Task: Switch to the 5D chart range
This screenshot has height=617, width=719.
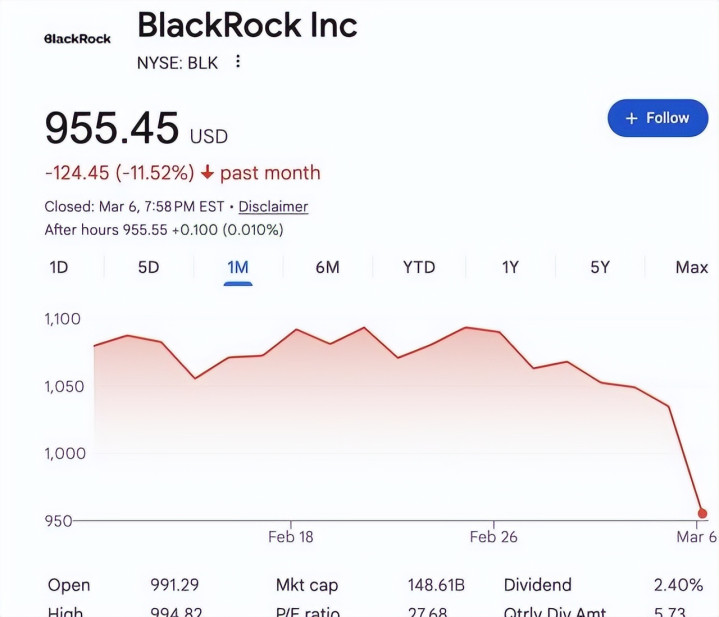Action: pos(148,267)
